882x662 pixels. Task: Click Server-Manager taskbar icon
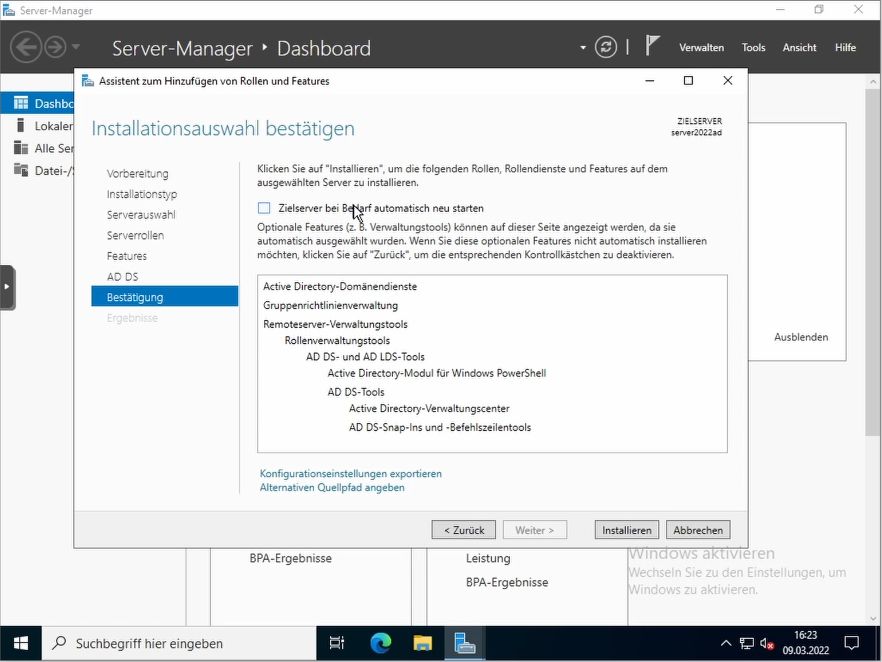click(x=465, y=643)
